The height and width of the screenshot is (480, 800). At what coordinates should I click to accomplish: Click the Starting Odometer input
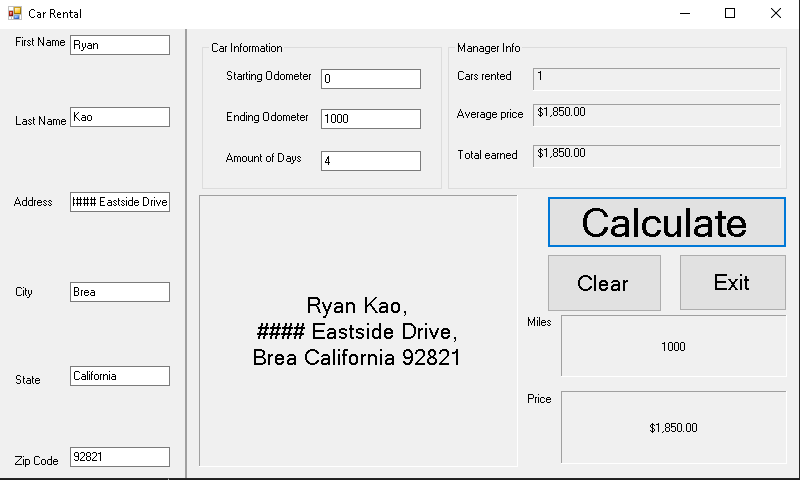pyautogui.click(x=371, y=79)
